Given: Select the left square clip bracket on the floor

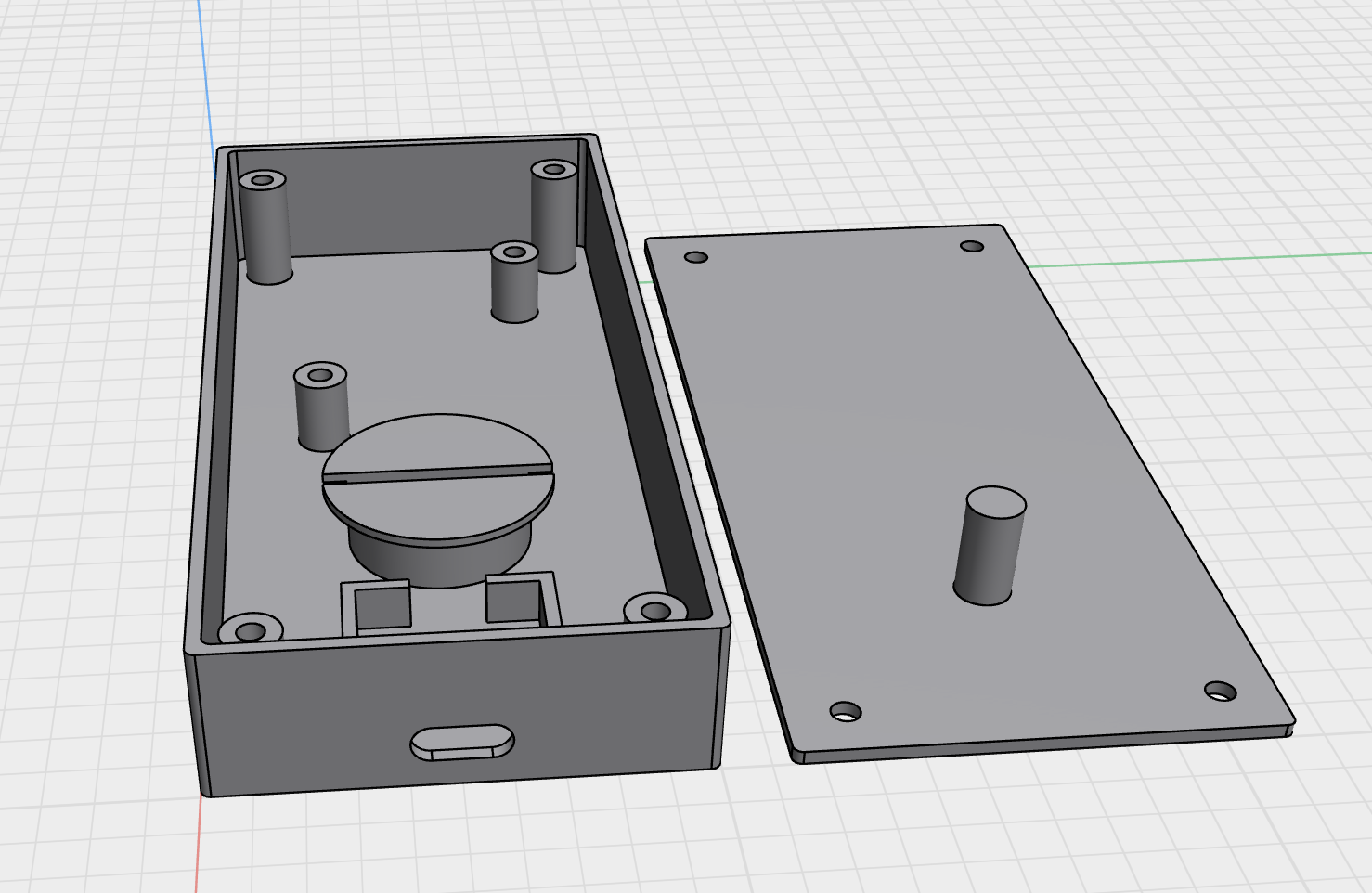Looking at the screenshot, I should tap(376, 607).
